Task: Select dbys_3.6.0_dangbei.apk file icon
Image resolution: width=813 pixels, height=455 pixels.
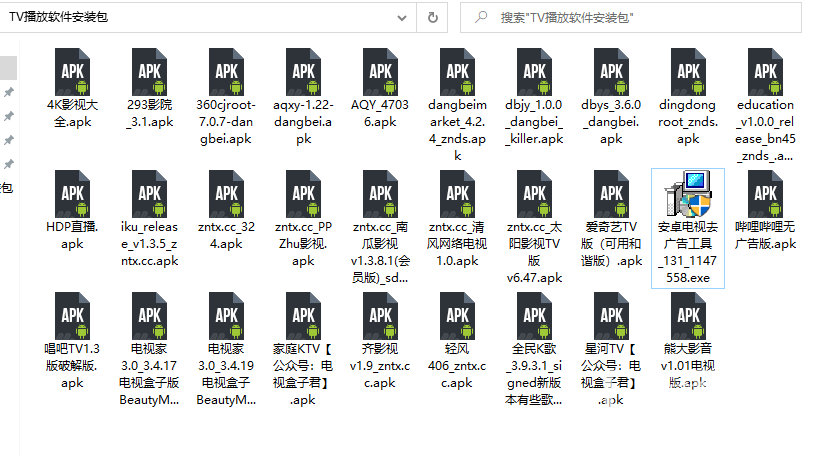Action: tap(611, 72)
